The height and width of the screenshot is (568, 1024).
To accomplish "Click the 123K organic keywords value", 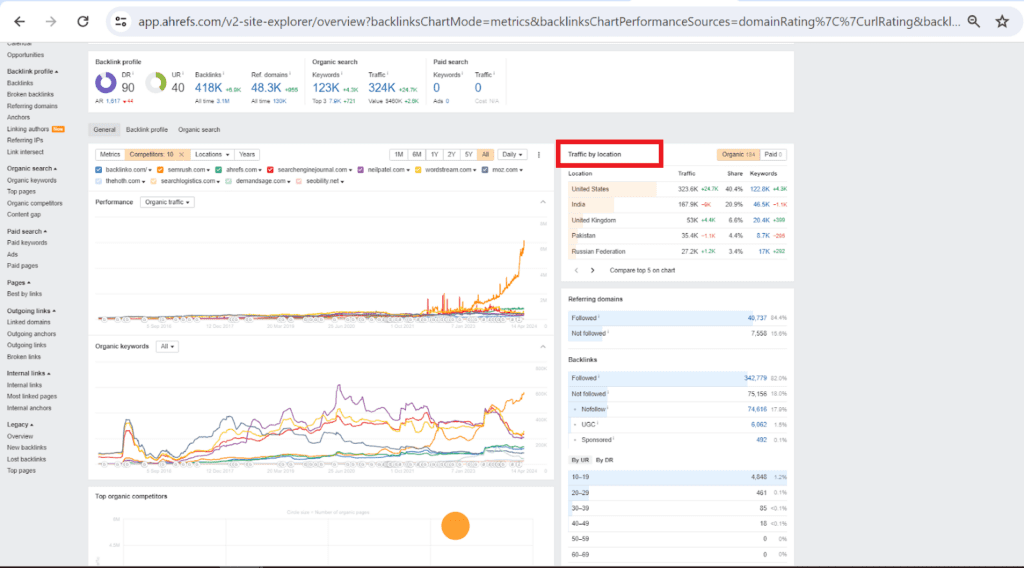I will [326, 88].
